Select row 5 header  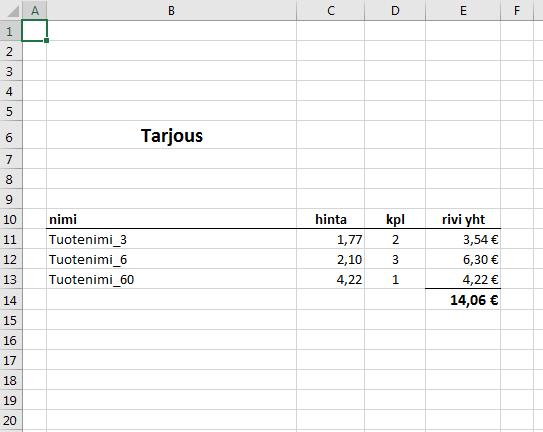11,111
